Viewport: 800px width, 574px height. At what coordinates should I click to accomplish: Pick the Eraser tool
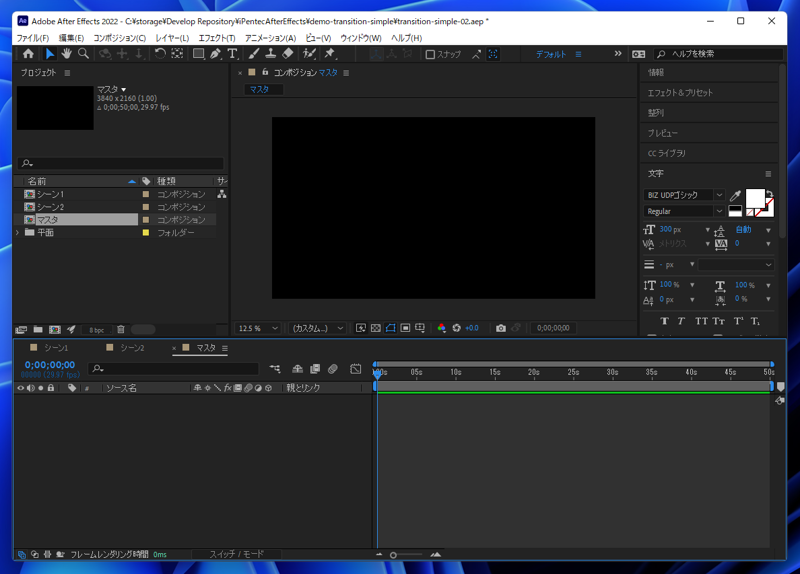[x=288, y=54]
